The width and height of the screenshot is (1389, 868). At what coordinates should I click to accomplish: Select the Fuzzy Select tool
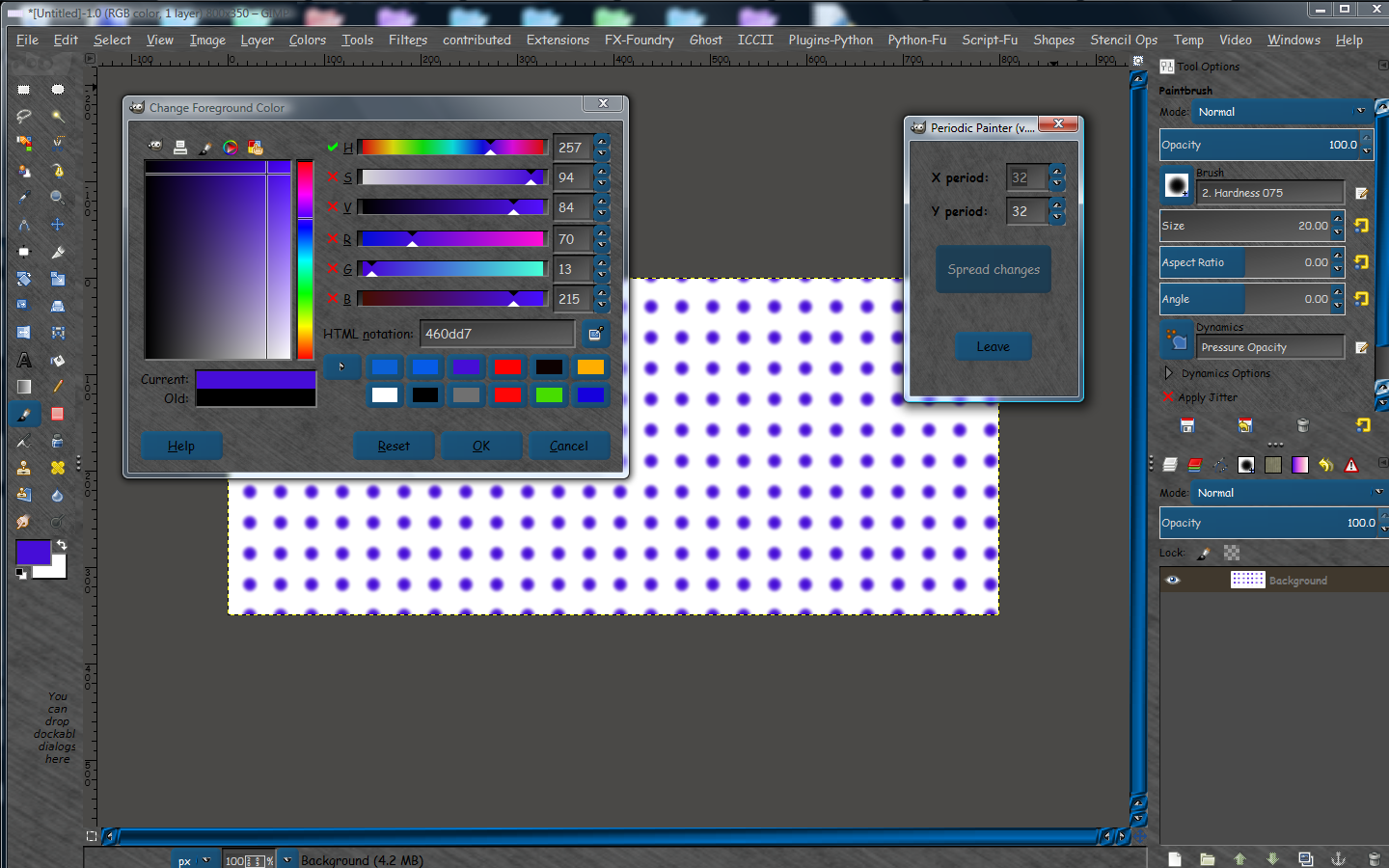coord(58,117)
